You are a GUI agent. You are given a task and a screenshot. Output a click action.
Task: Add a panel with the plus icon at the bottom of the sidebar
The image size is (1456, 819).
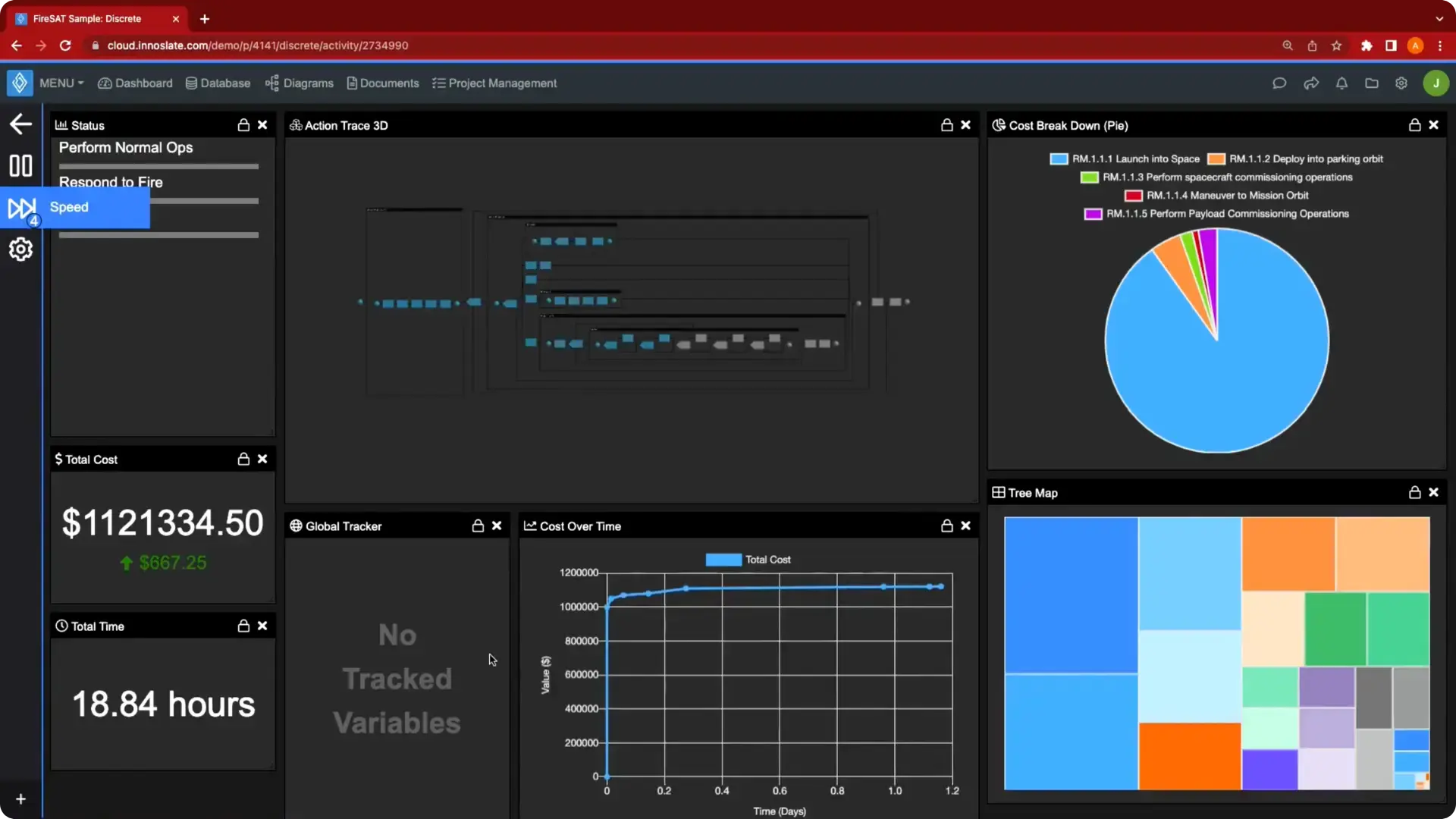(20, 799)
